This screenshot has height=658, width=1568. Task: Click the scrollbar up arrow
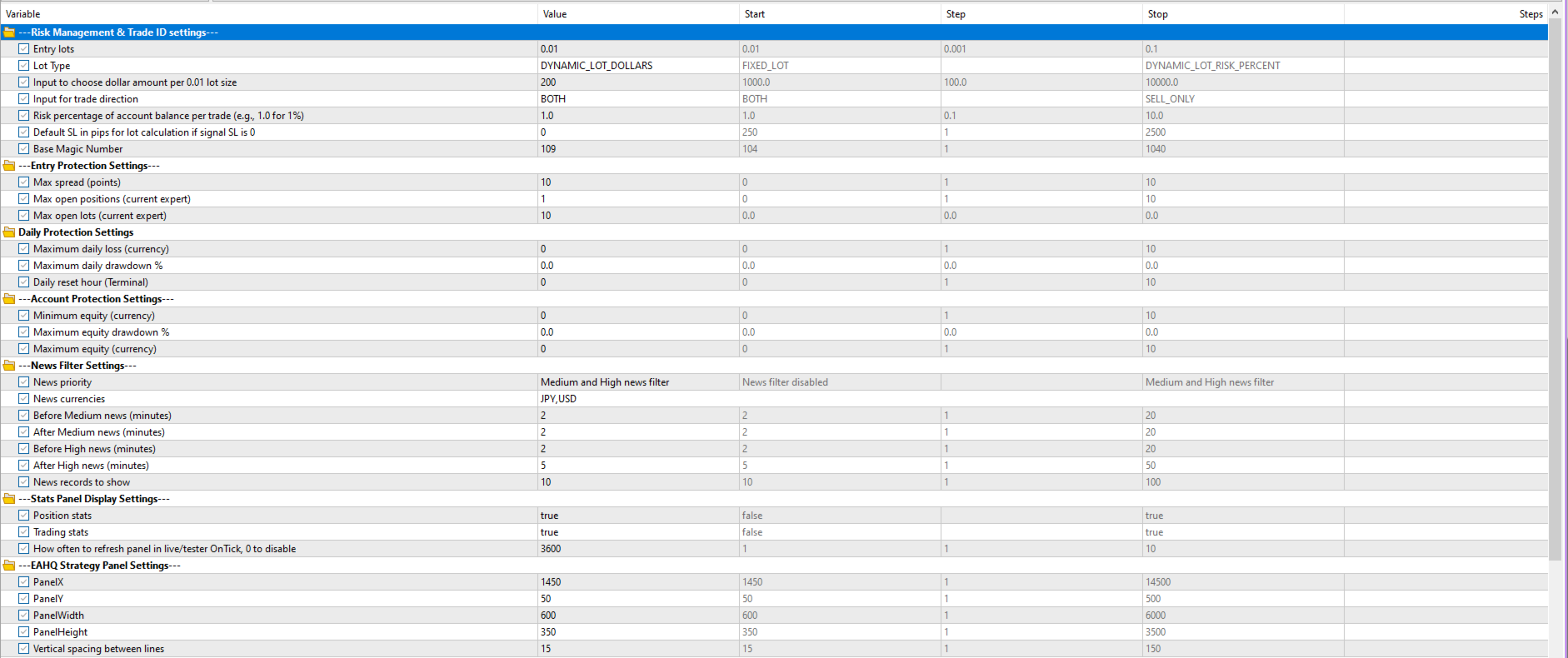(x=1556, y=12)
